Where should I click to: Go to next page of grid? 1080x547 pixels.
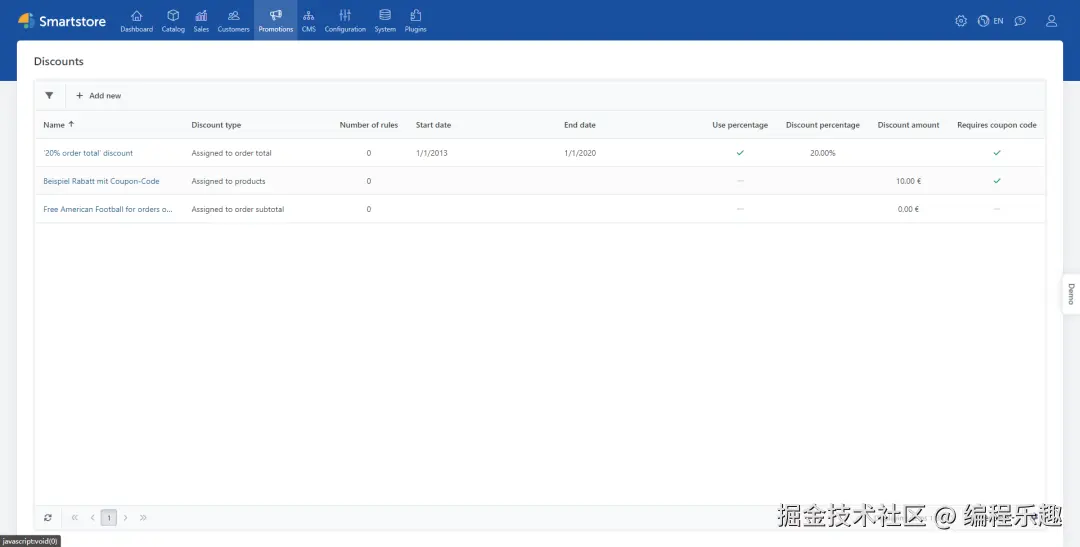(x=125, y=517)
